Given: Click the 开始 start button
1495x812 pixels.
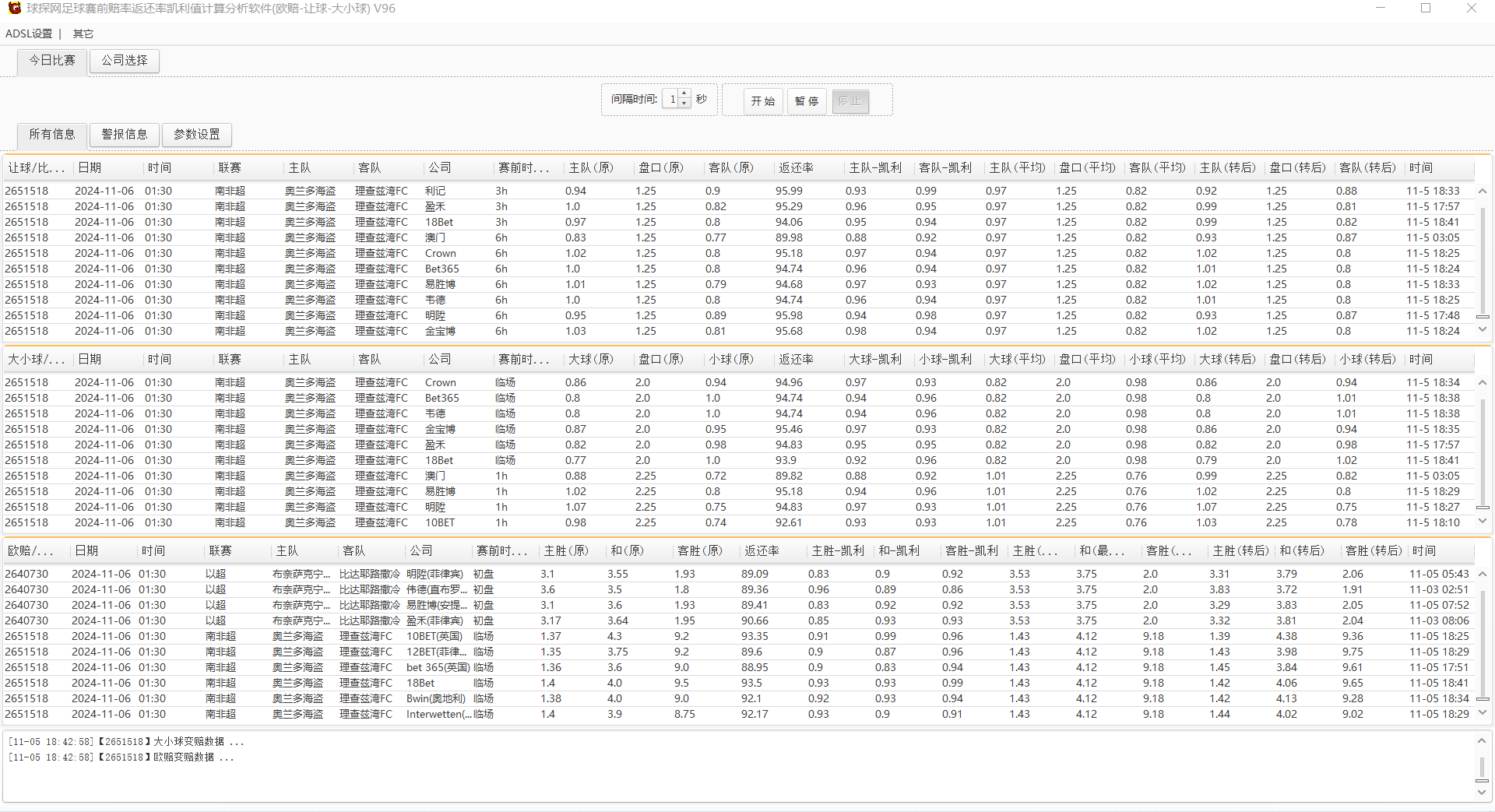Looking at the screenshot, I should tap(763, 101).
